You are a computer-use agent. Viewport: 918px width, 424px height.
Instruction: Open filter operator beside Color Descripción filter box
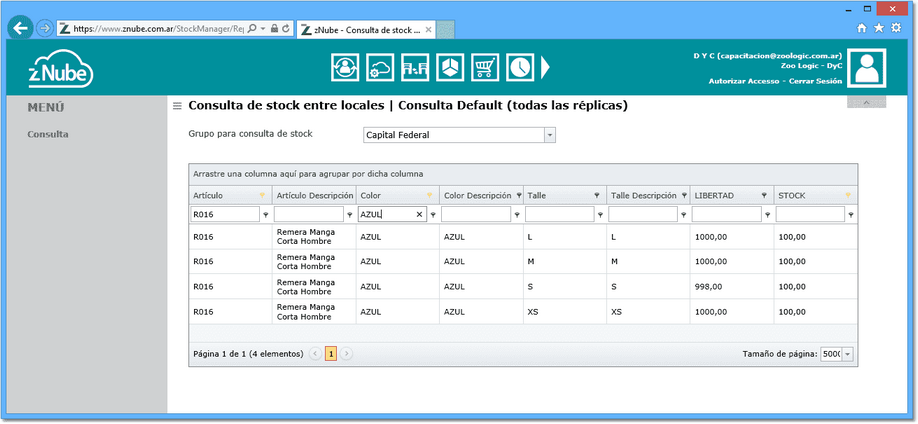pos(517,215)
